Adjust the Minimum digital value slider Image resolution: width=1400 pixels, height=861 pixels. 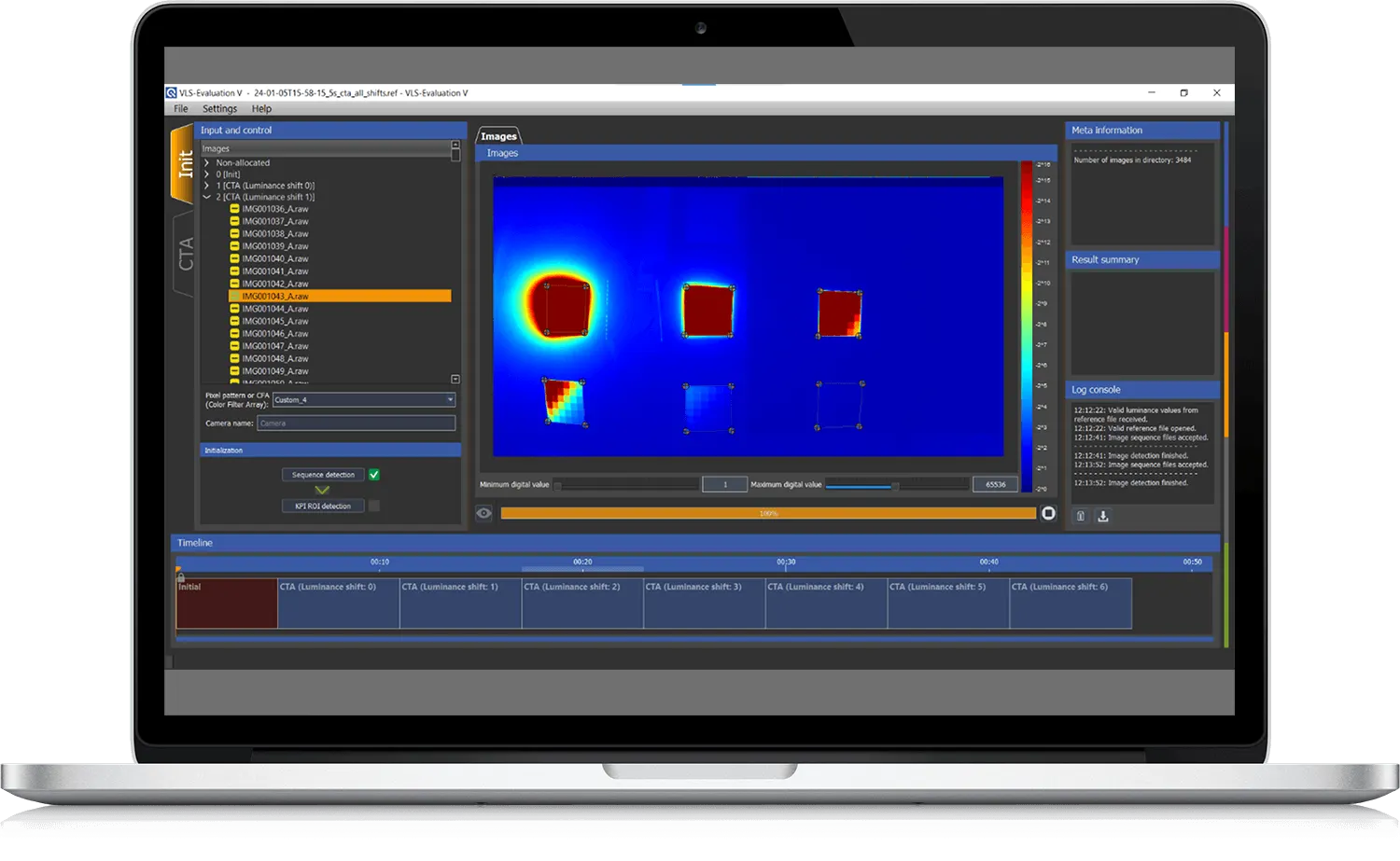coord(626,484)
